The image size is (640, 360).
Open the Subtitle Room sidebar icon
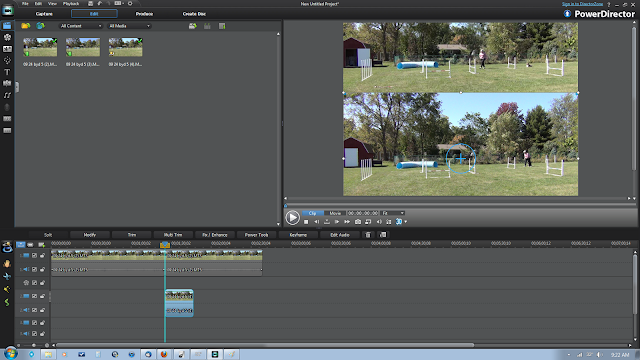(7, 131)
